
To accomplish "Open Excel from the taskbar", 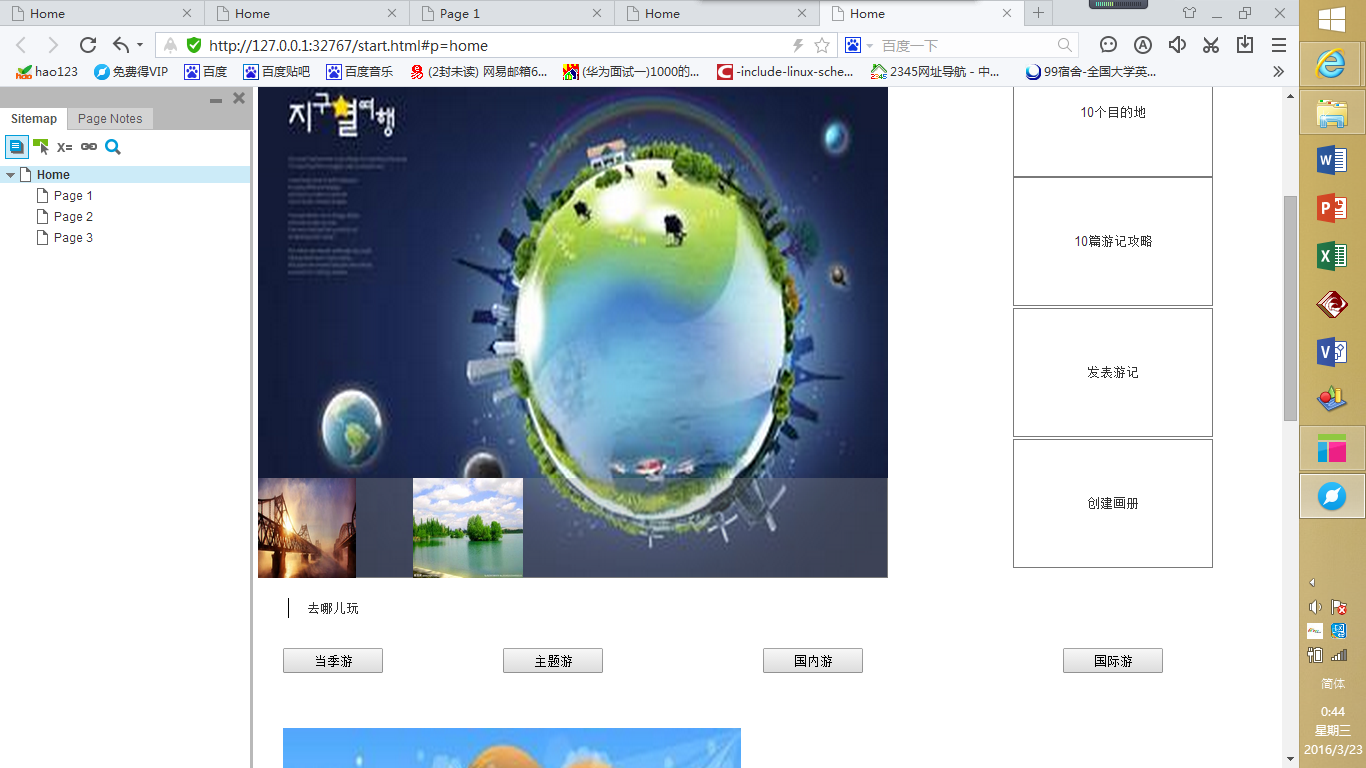I will [x=1332, y=256].
